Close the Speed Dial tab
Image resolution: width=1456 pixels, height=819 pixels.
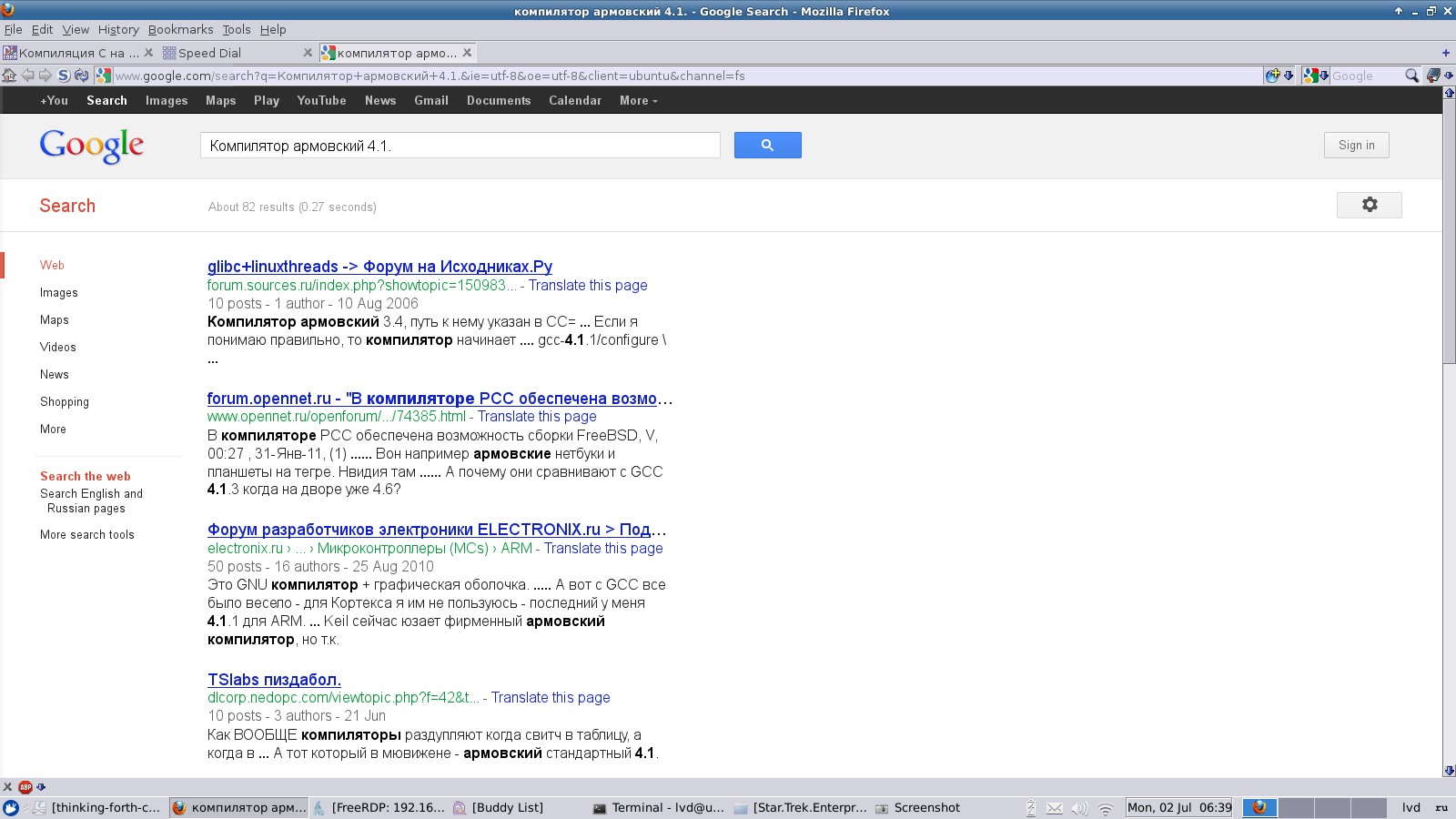pos(308,53)
